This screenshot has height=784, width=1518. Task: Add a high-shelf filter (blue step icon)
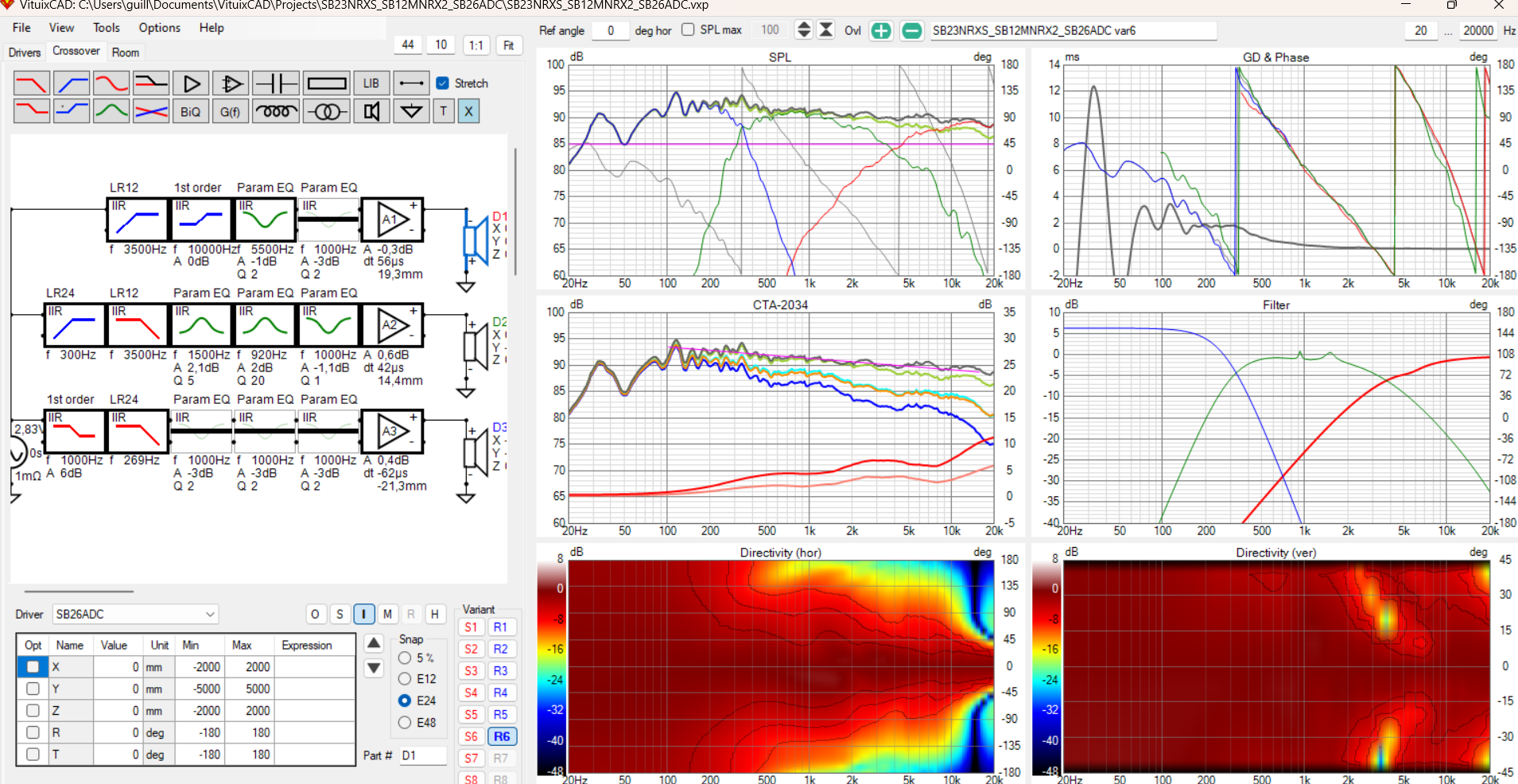point(72,111)
